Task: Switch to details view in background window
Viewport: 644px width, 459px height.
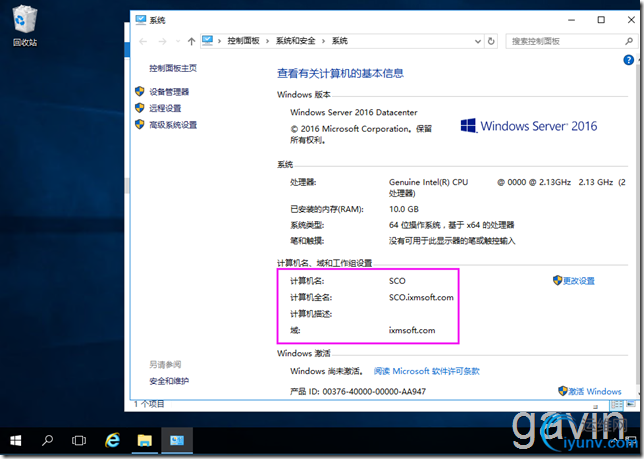Action: tap(616, 405)
